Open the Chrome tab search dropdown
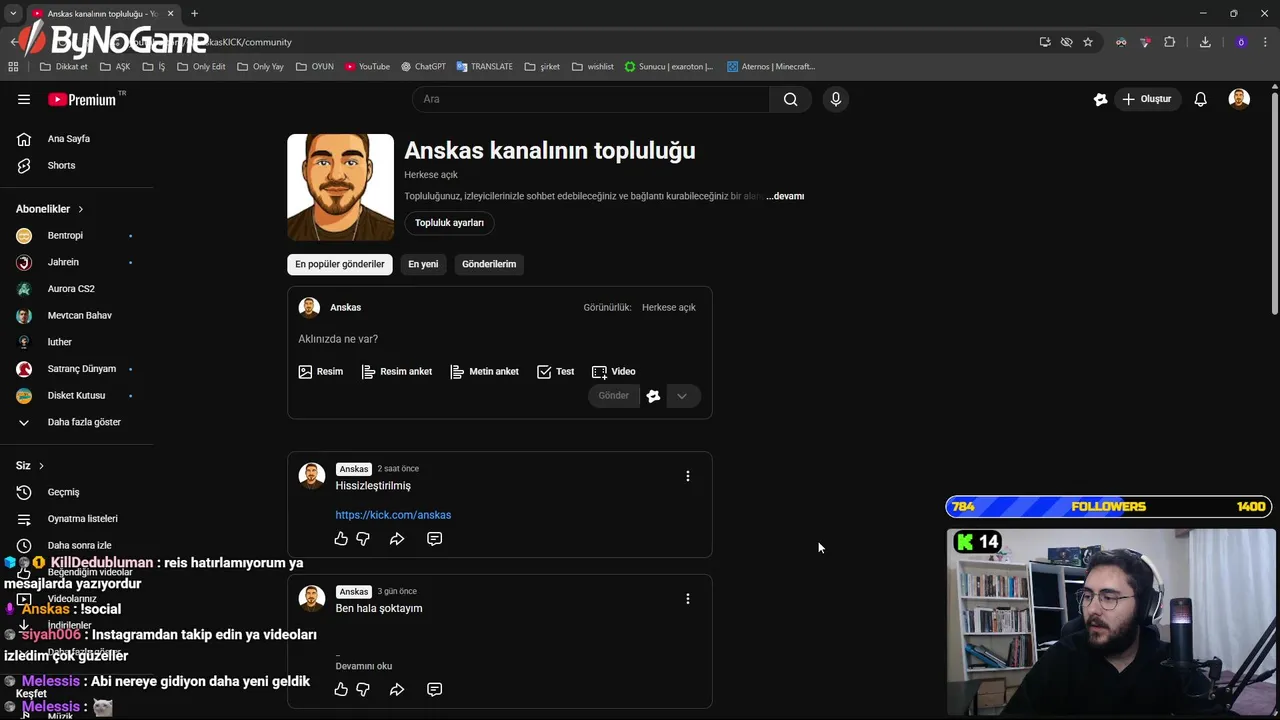This screenshot has height=720, width=1280. (x=13, y=14)
